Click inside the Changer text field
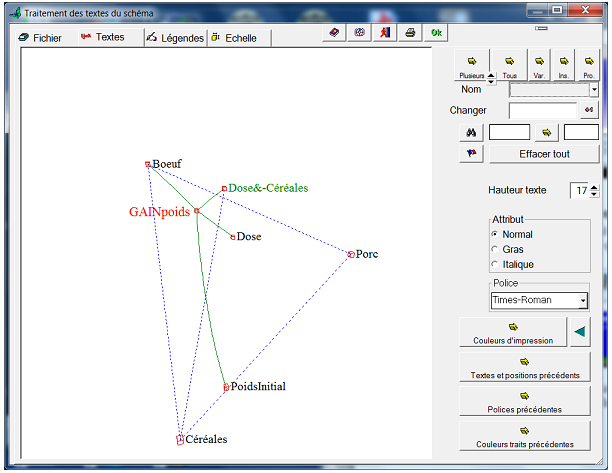 (x=542, y=110)
